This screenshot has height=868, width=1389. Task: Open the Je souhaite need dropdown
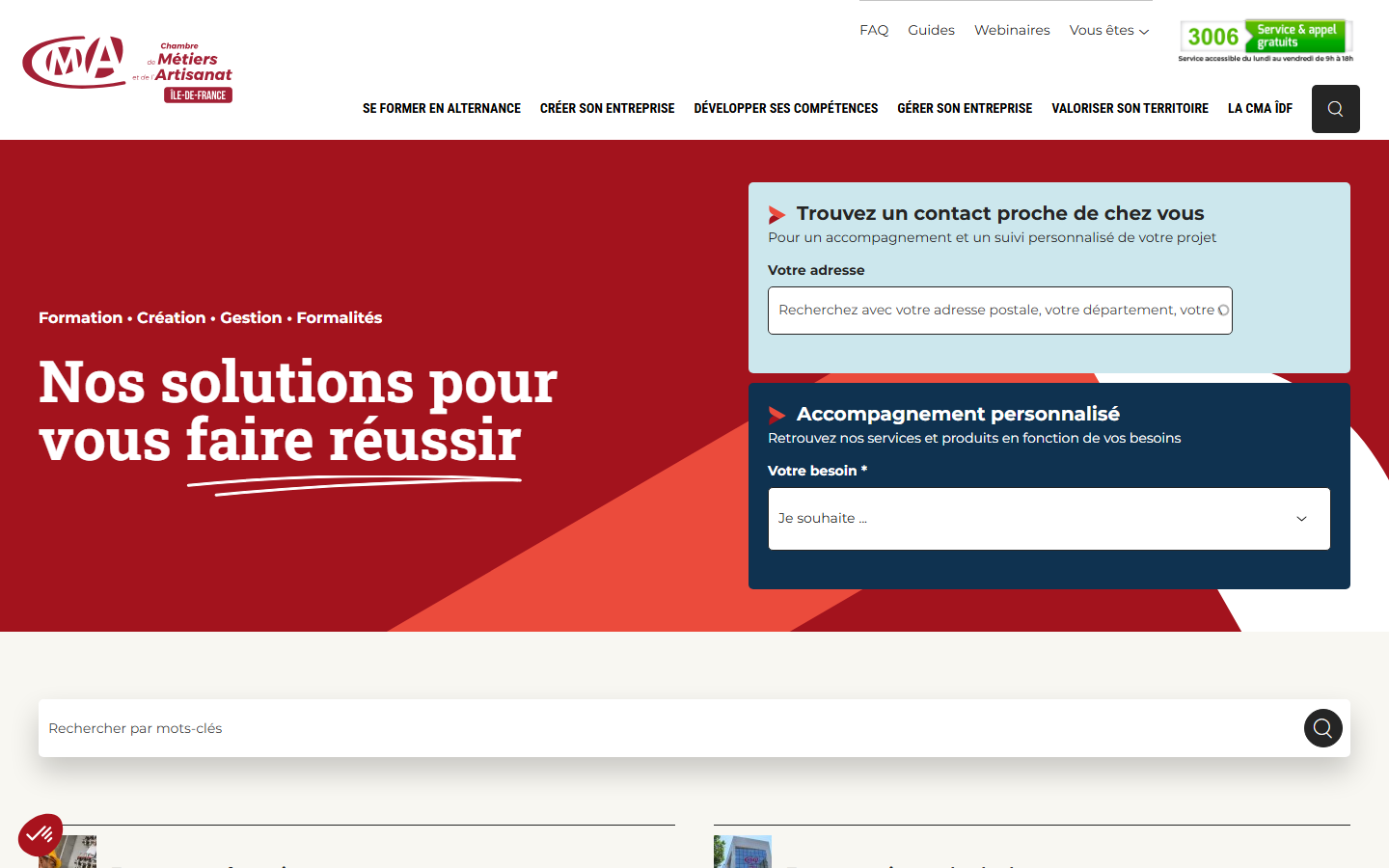[x=1049, y=519]
